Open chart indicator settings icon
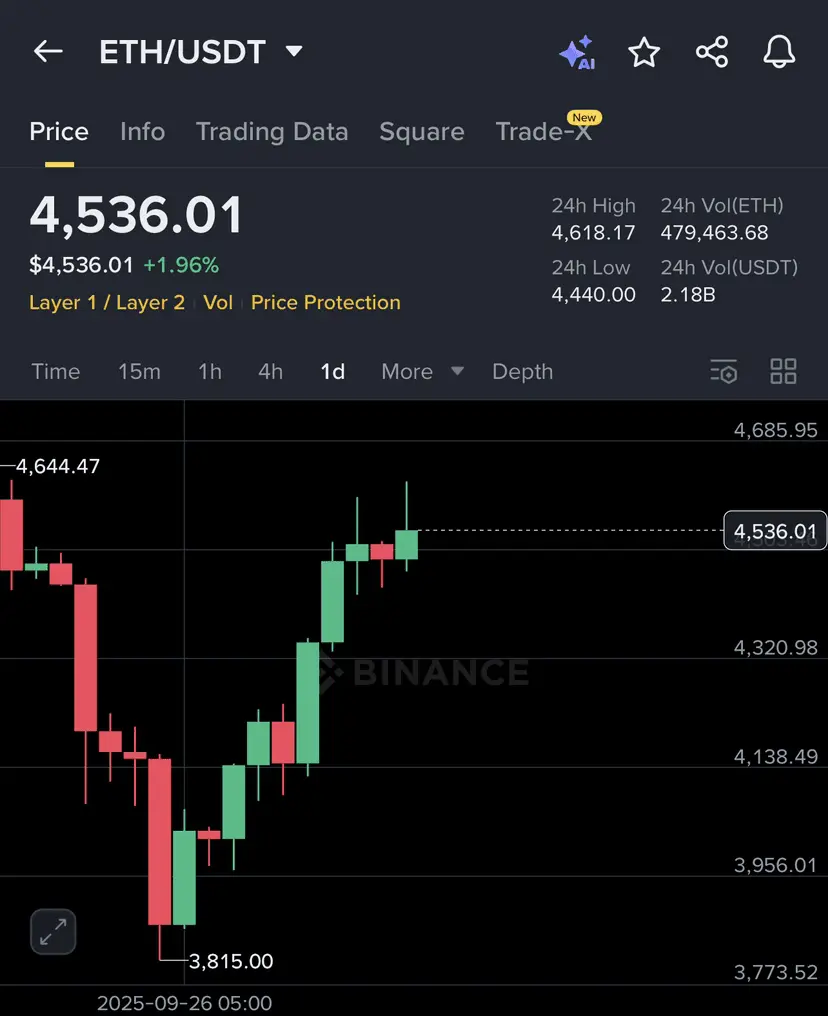828x1016 pixels. (724, 371)
